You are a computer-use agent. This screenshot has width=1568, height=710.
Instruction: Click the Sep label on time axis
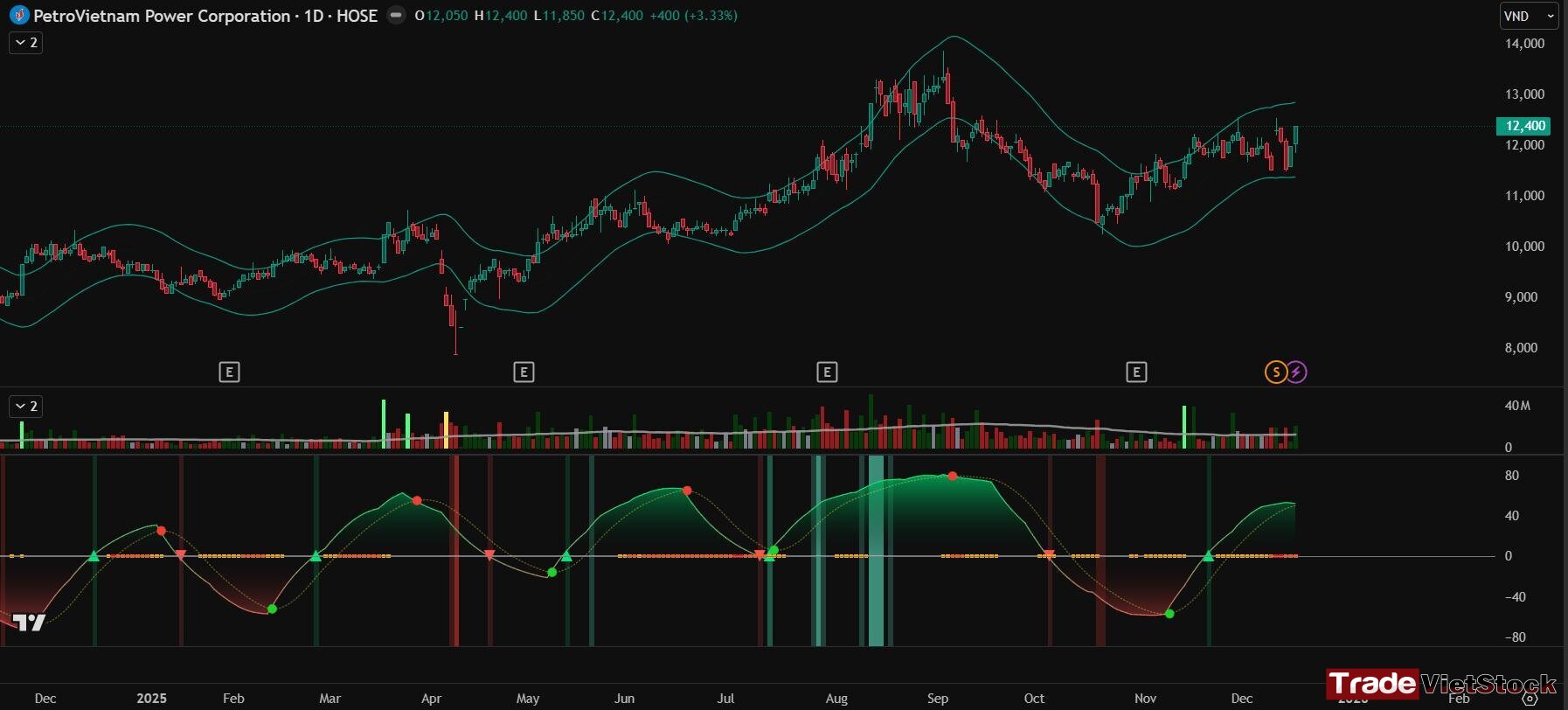tap(938, 698)
